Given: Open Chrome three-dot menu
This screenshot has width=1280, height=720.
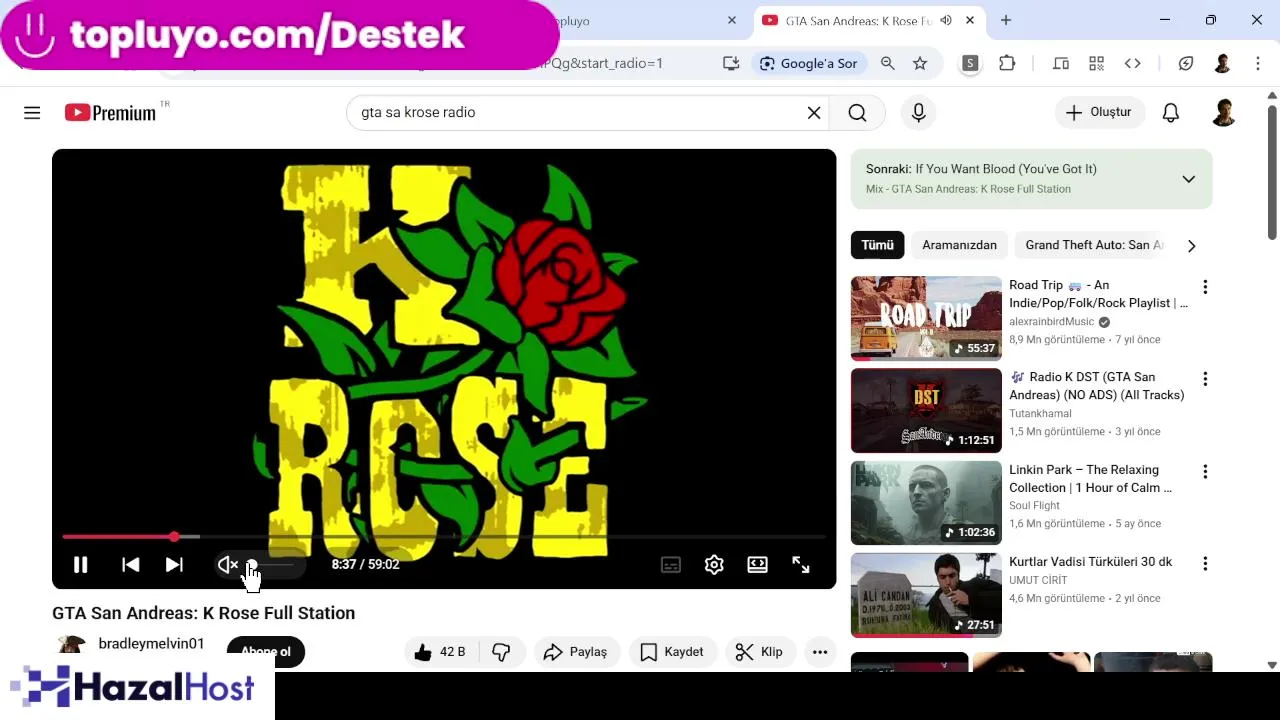Looking at the screenshot, I should (1258, 63).
